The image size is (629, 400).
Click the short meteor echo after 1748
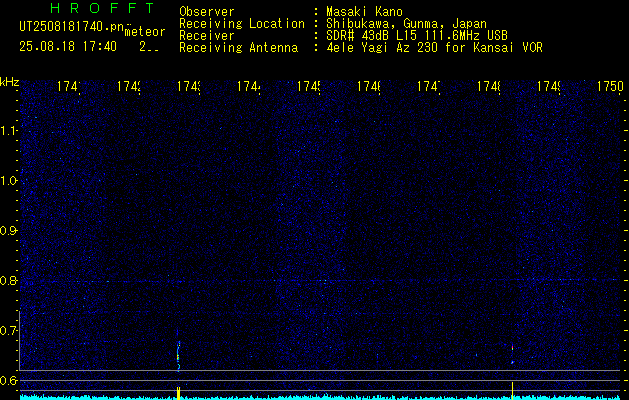(512, 353)
